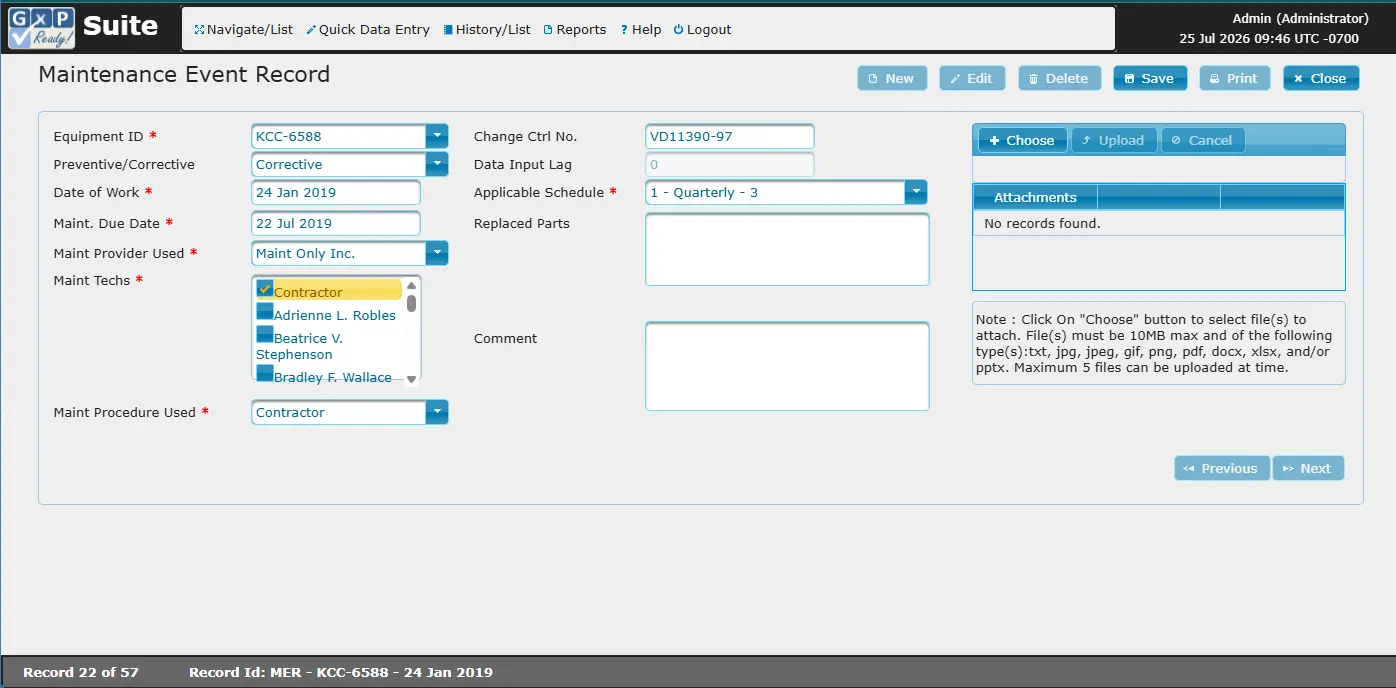The image size is (1396, 688).
Task: Click the Cancel upload button
Action: [1202, 140]
